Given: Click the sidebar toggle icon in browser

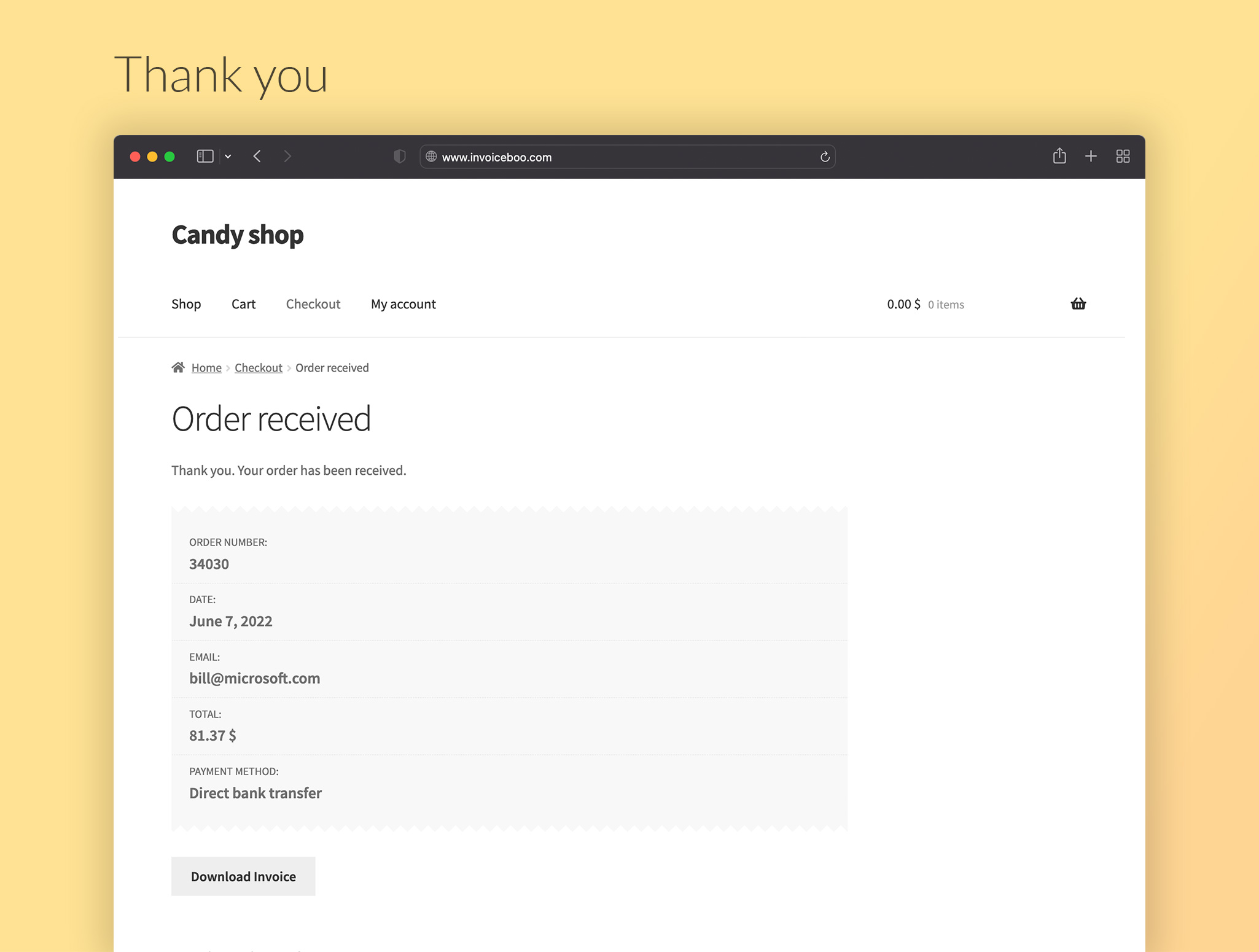Looking at the screenshot, I should click(x=205, y=157).
